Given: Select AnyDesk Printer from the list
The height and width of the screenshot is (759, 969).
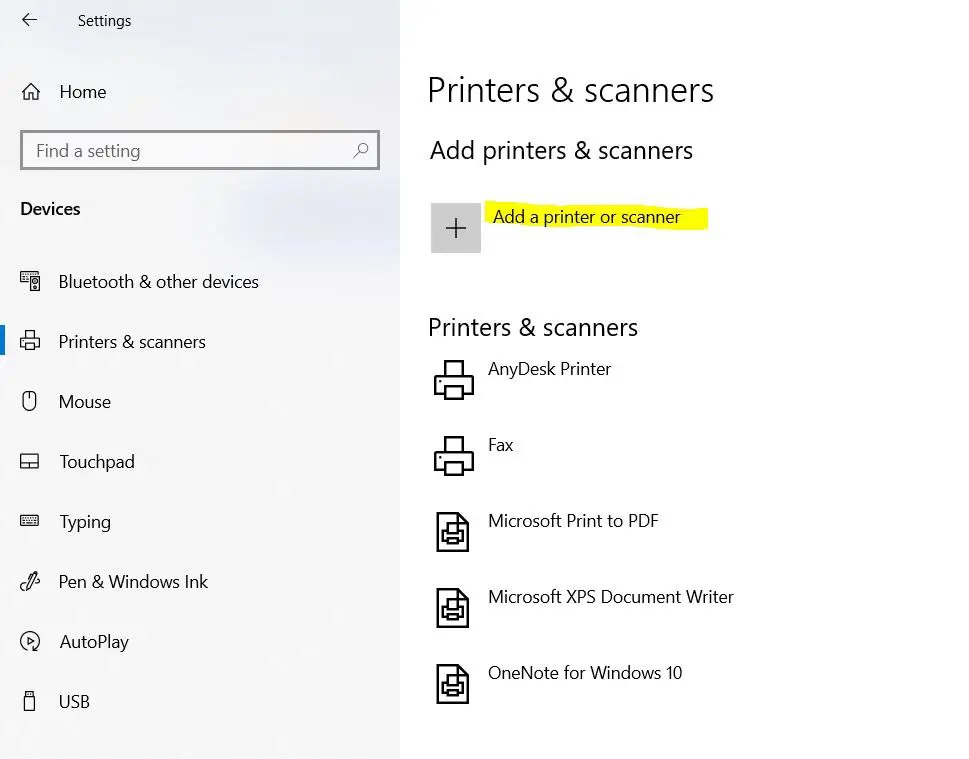Looking at the screenshot, I should coord(549,369).
